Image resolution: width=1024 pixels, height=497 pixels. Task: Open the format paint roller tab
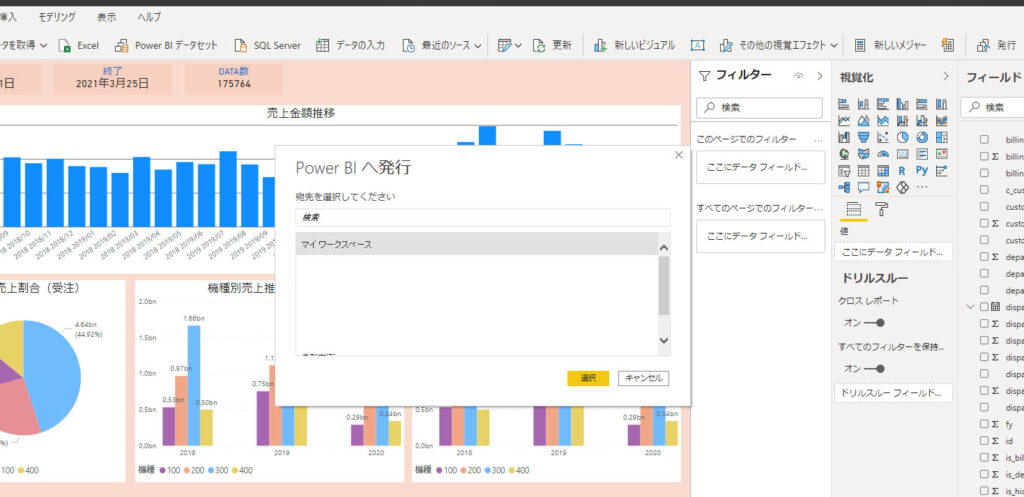tap(881, 209)
